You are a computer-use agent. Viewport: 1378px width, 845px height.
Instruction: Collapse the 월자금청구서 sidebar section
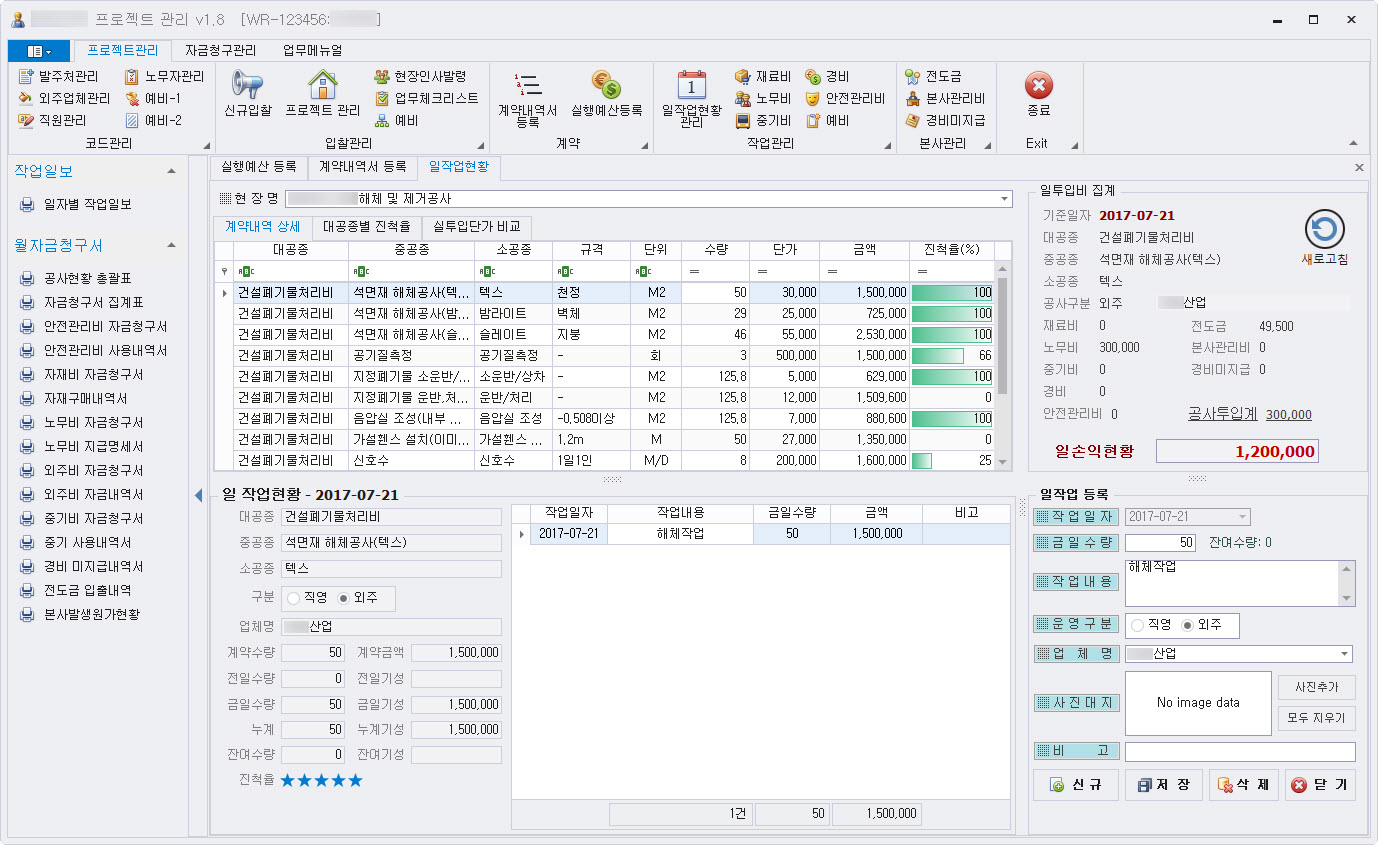click(171, 246)
